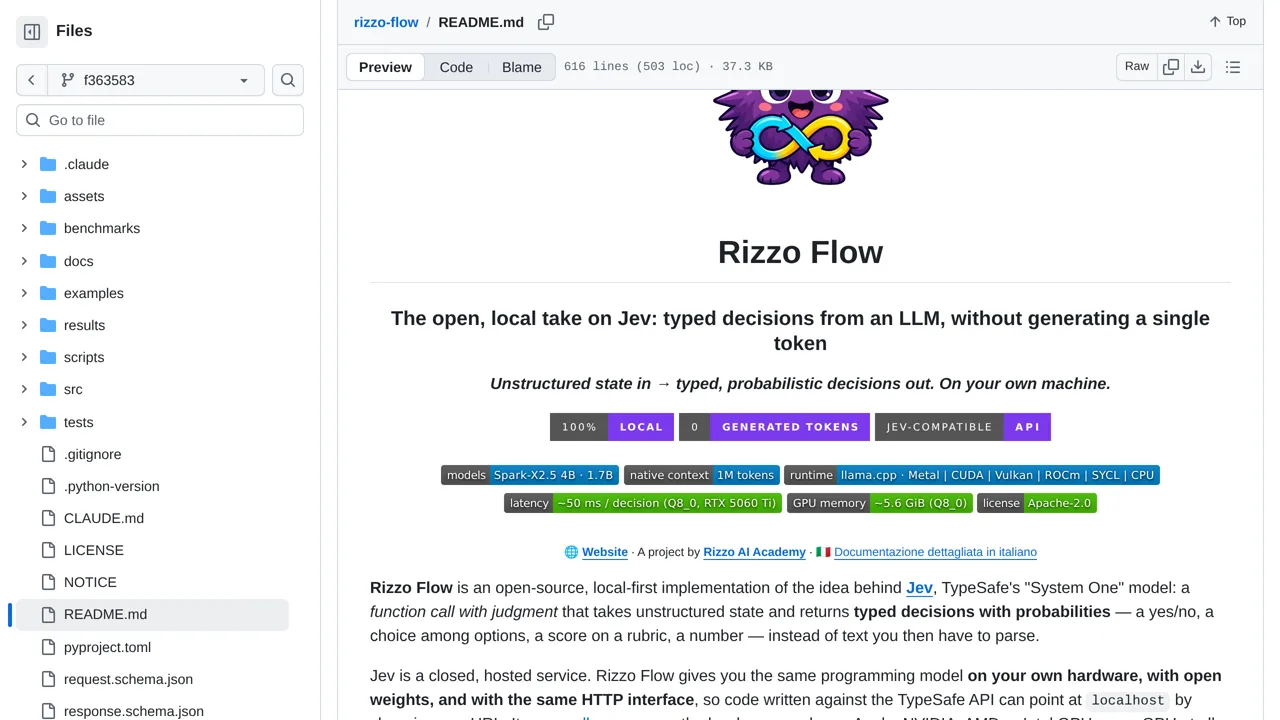
Task: Select README.md in the file tree
Action: tap(152, 615)
